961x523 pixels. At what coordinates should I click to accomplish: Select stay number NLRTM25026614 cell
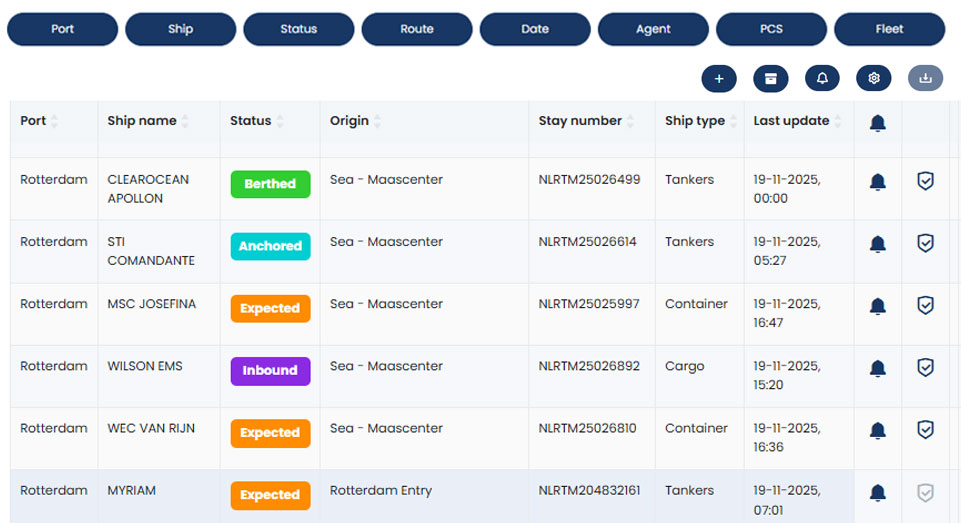point(589,242)
